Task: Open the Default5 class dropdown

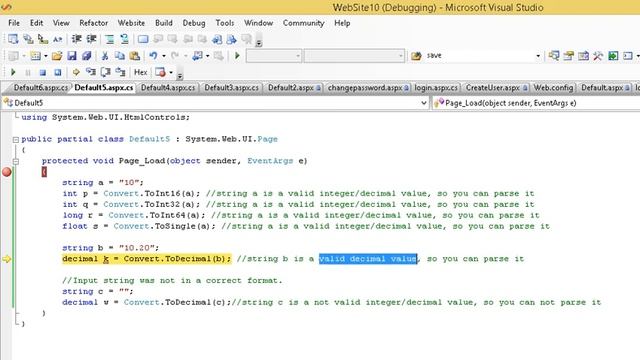Action: (x=424, y=103)
